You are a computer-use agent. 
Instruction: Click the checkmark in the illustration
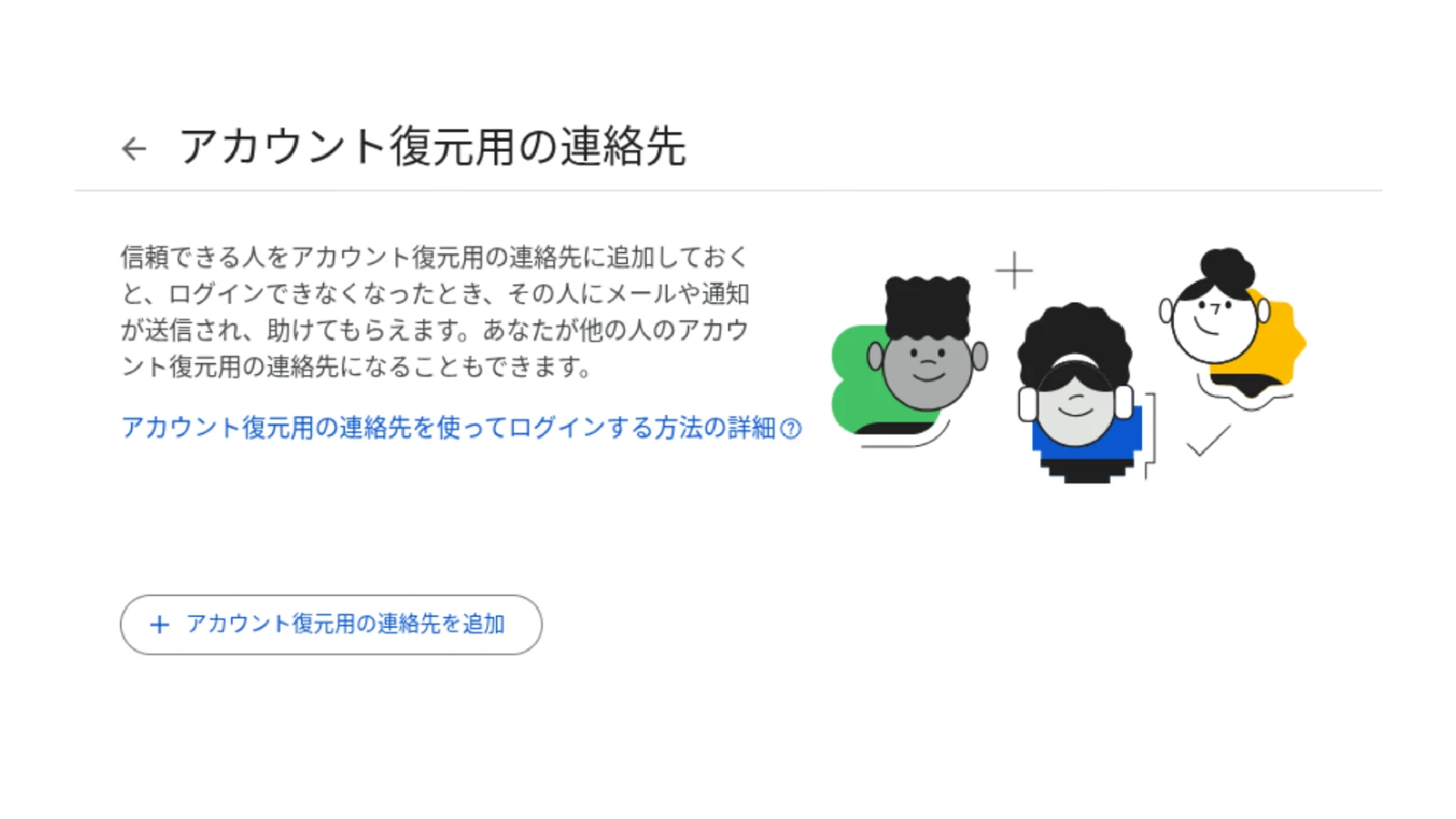click(1208, 440)
